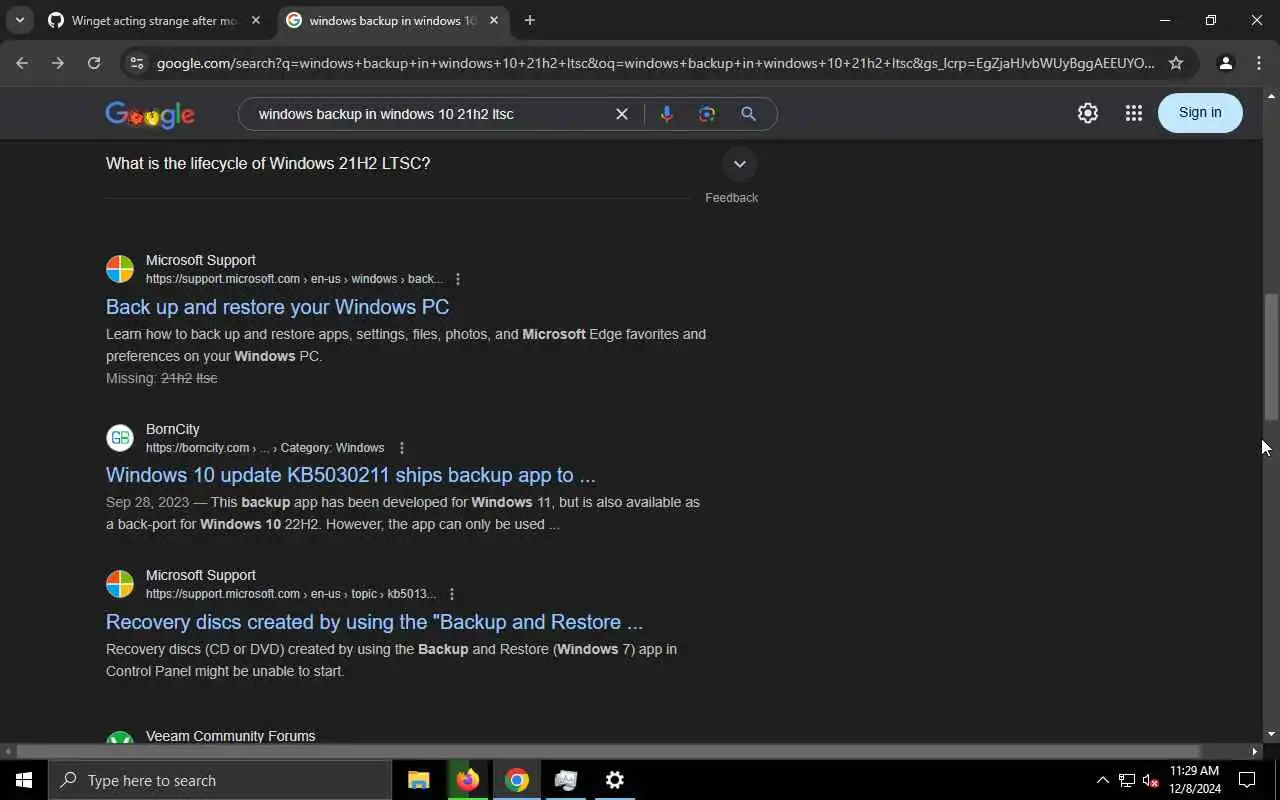Click the scroll down arrow on page
The height and width of the screenshot is (800, 1280).
coord(1271,735)
